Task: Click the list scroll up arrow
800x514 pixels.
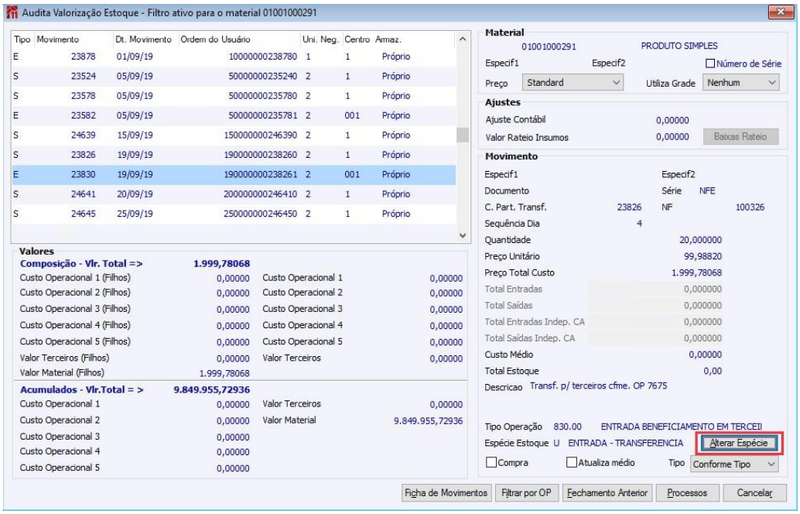Action: coord(462,39)
